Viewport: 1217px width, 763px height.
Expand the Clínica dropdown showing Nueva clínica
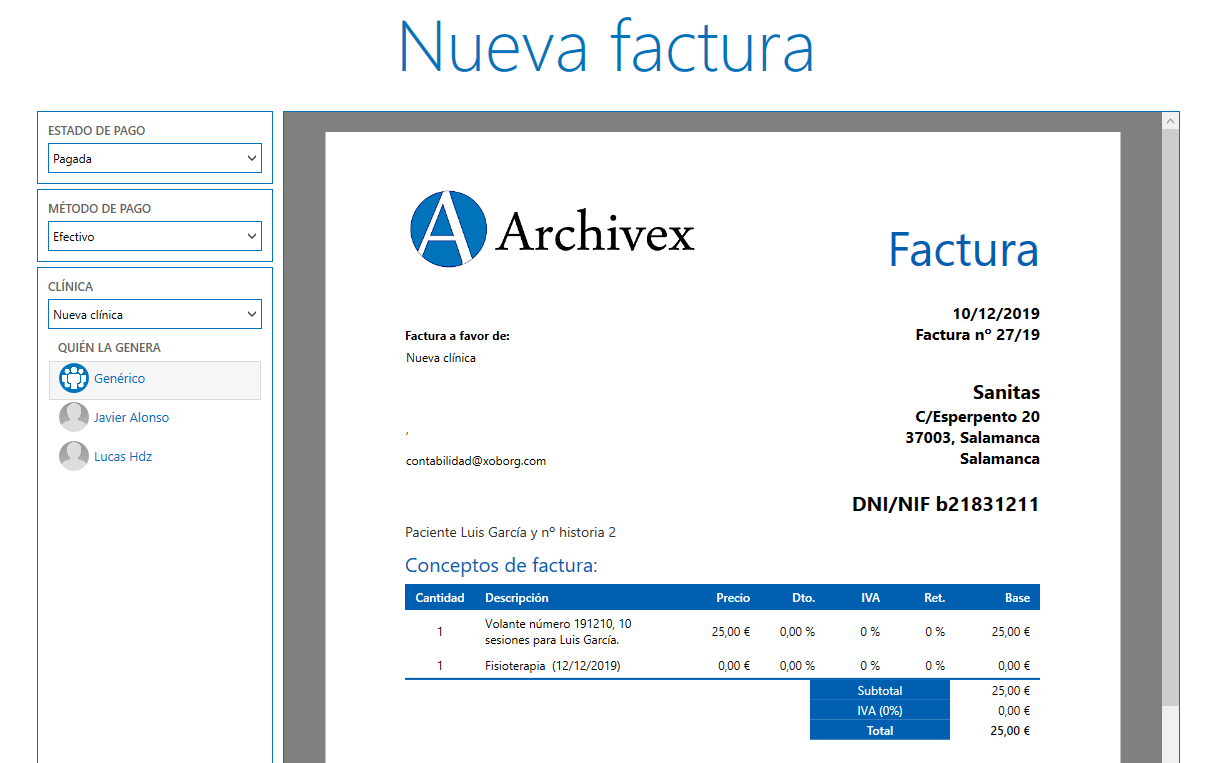click(x=154, y=313)
